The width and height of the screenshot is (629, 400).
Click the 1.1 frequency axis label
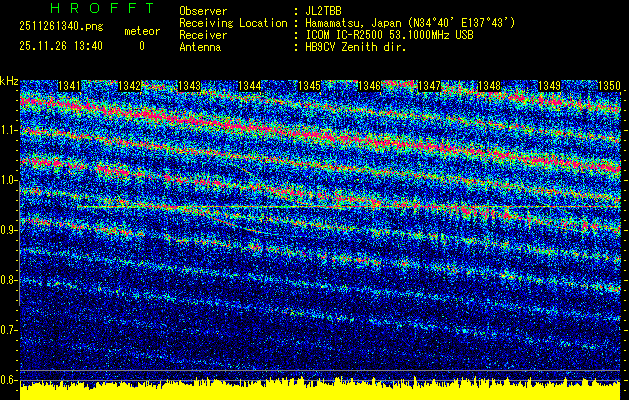tap(9, 130)
